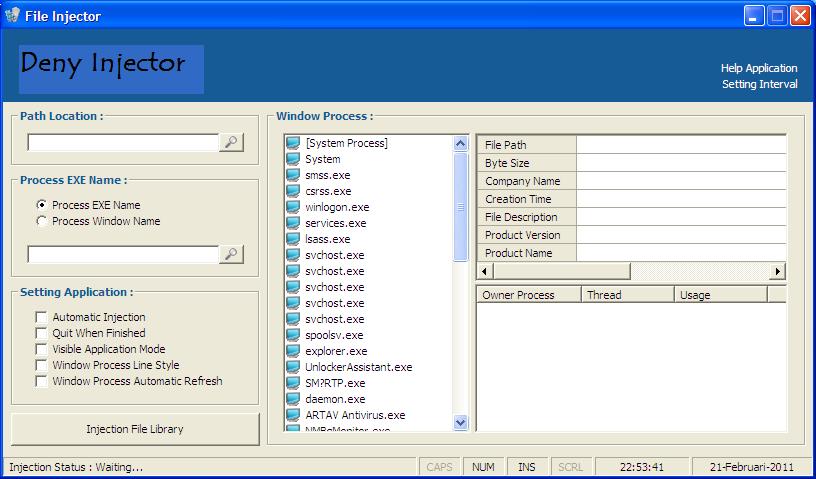Click the icon next to winlogon.exe
The width and height of the screenshot is (816, 479).
click(293, 207)
